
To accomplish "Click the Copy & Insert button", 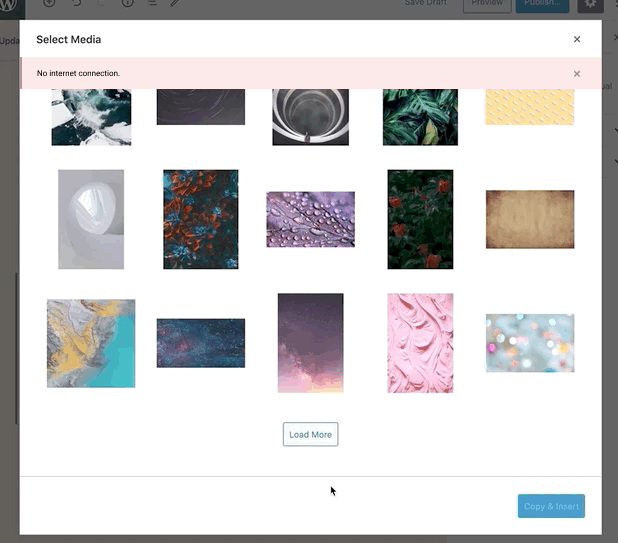I will (x=551, y=506).
